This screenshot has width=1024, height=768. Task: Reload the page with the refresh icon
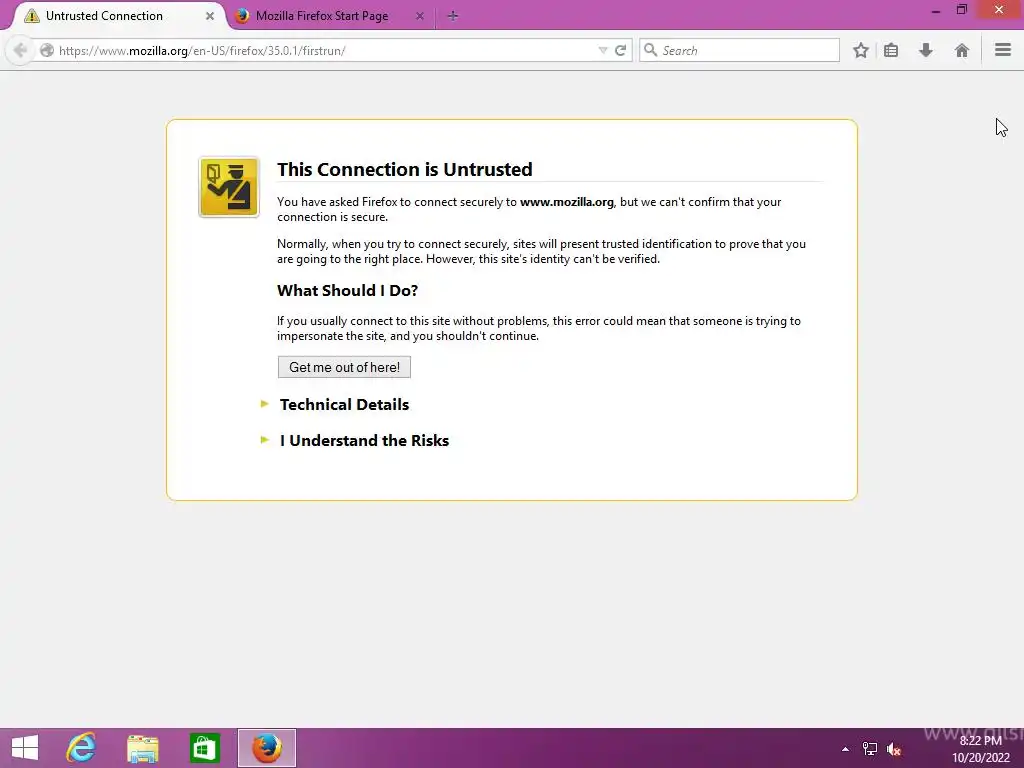[x=620, y=50]
